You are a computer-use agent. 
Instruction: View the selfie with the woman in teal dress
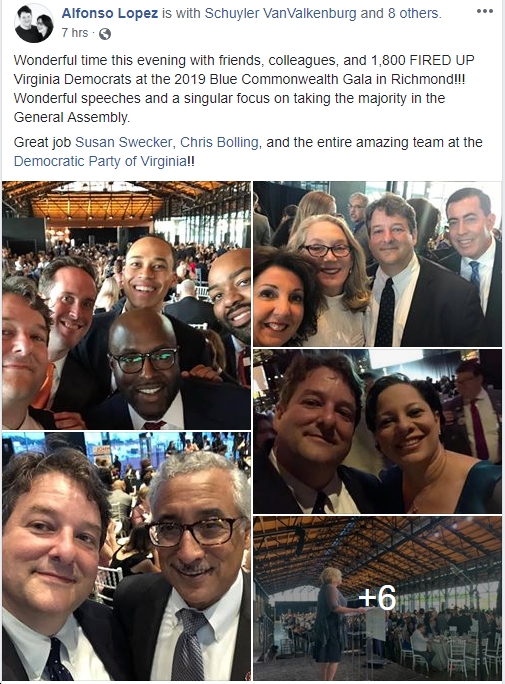[378, 431]
